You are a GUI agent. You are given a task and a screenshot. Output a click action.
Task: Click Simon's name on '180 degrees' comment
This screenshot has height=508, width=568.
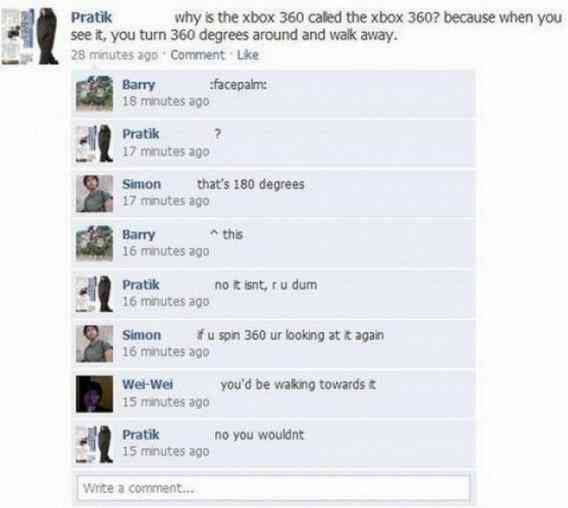coord(142,184)
